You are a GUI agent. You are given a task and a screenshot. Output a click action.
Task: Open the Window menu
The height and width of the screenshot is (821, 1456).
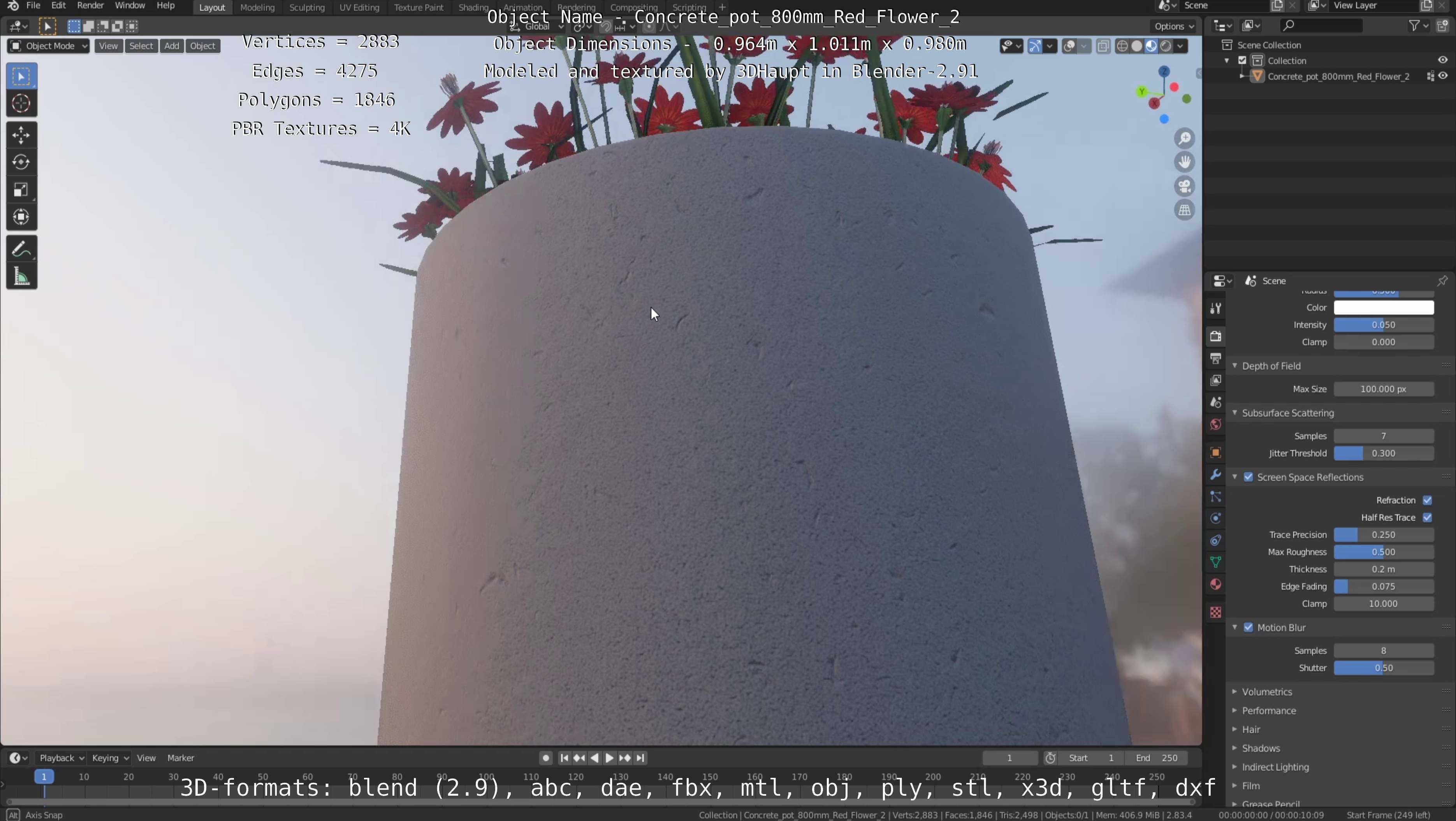pos(130,6)
